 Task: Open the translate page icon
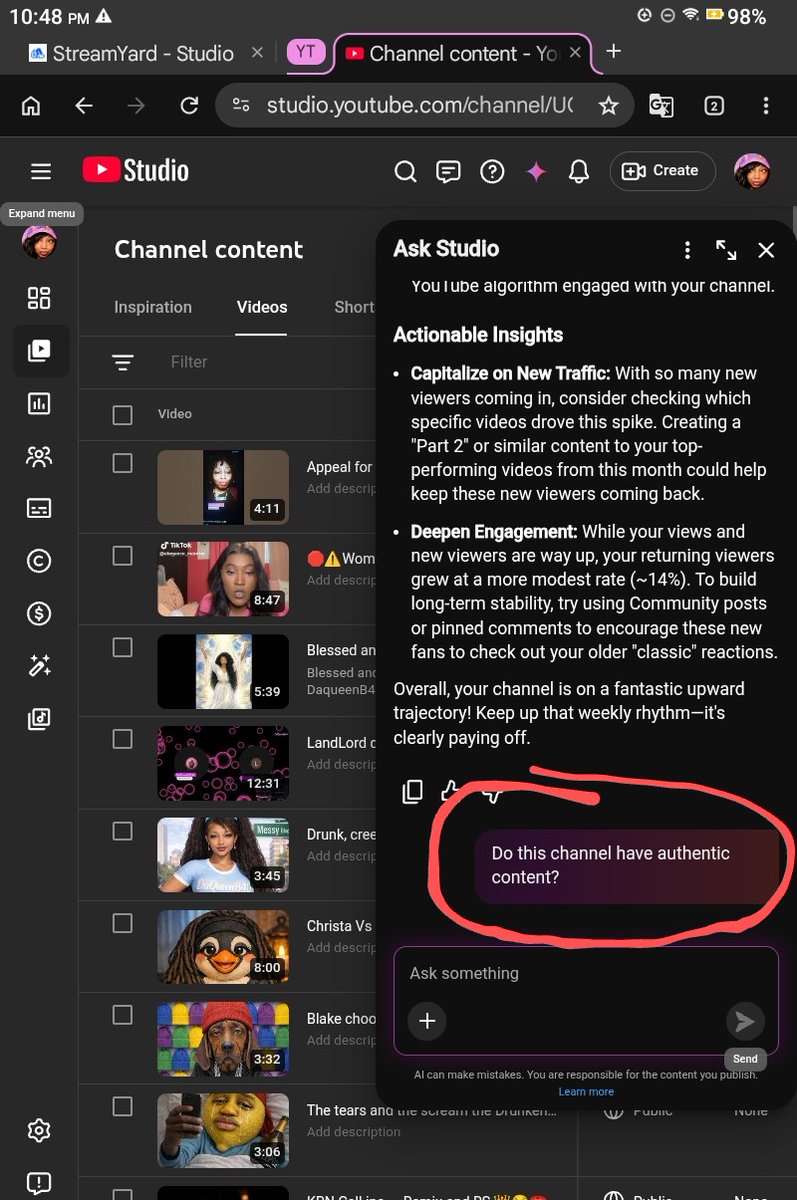661,105
